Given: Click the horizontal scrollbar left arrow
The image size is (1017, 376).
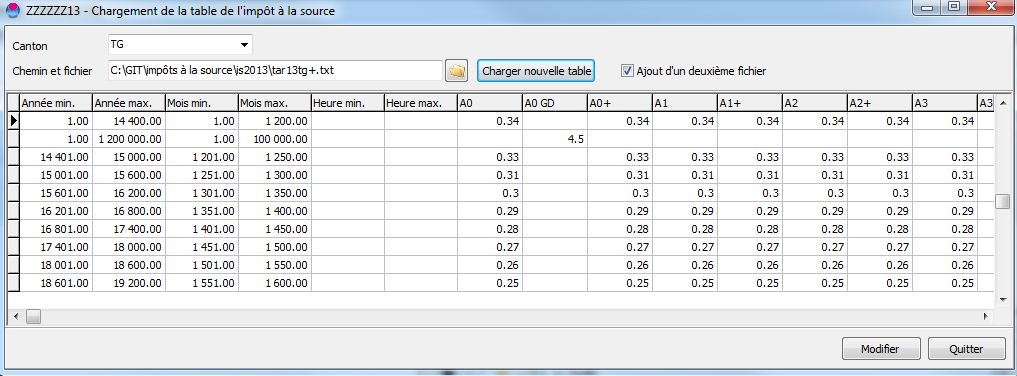Looking at the screenshot, I should tap(16, 316).
